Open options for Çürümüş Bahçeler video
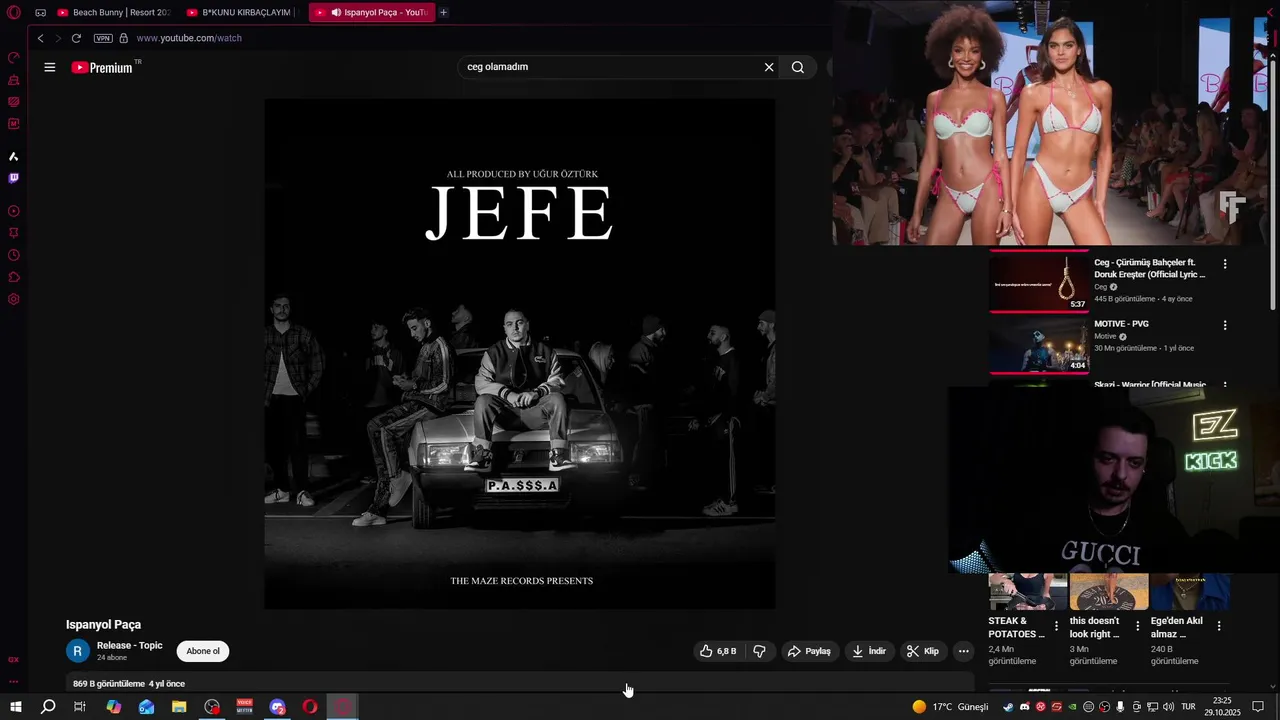 (x=1225, y=264)
